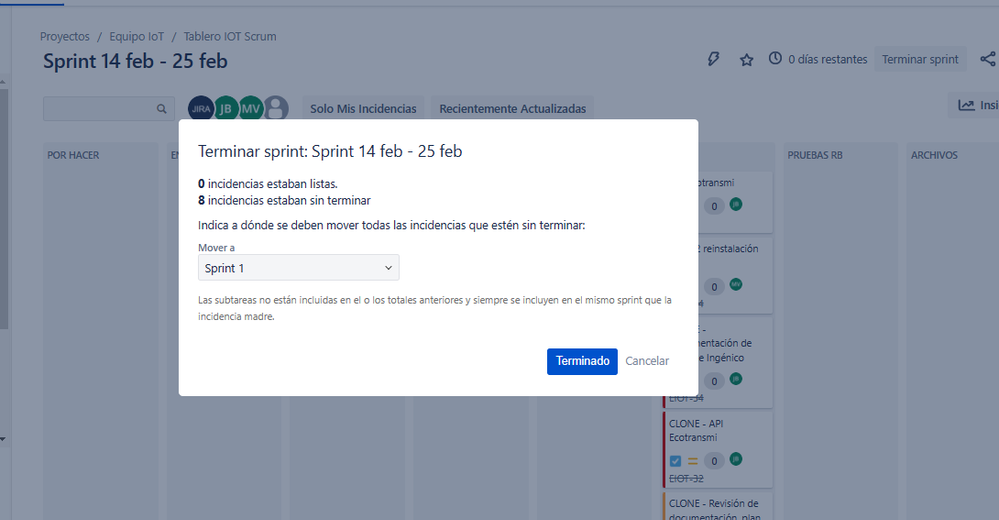Open the EIOT-32 issue key link
Viewport: 999px width, 520px height.
tap(686, 479)
